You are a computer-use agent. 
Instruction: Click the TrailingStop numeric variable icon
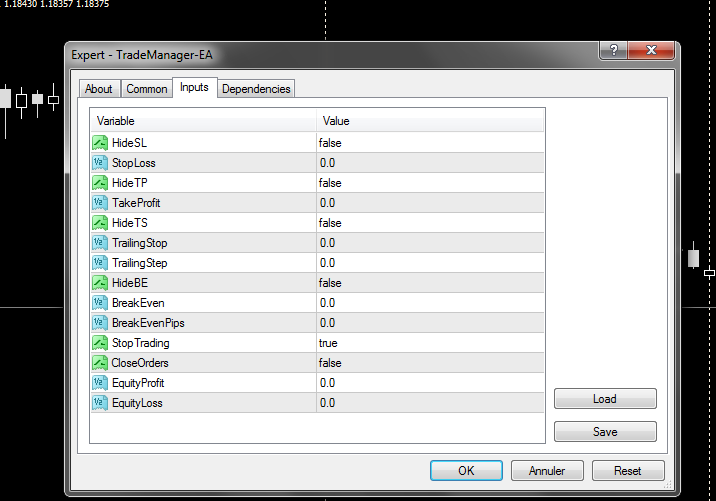point(100,243)
